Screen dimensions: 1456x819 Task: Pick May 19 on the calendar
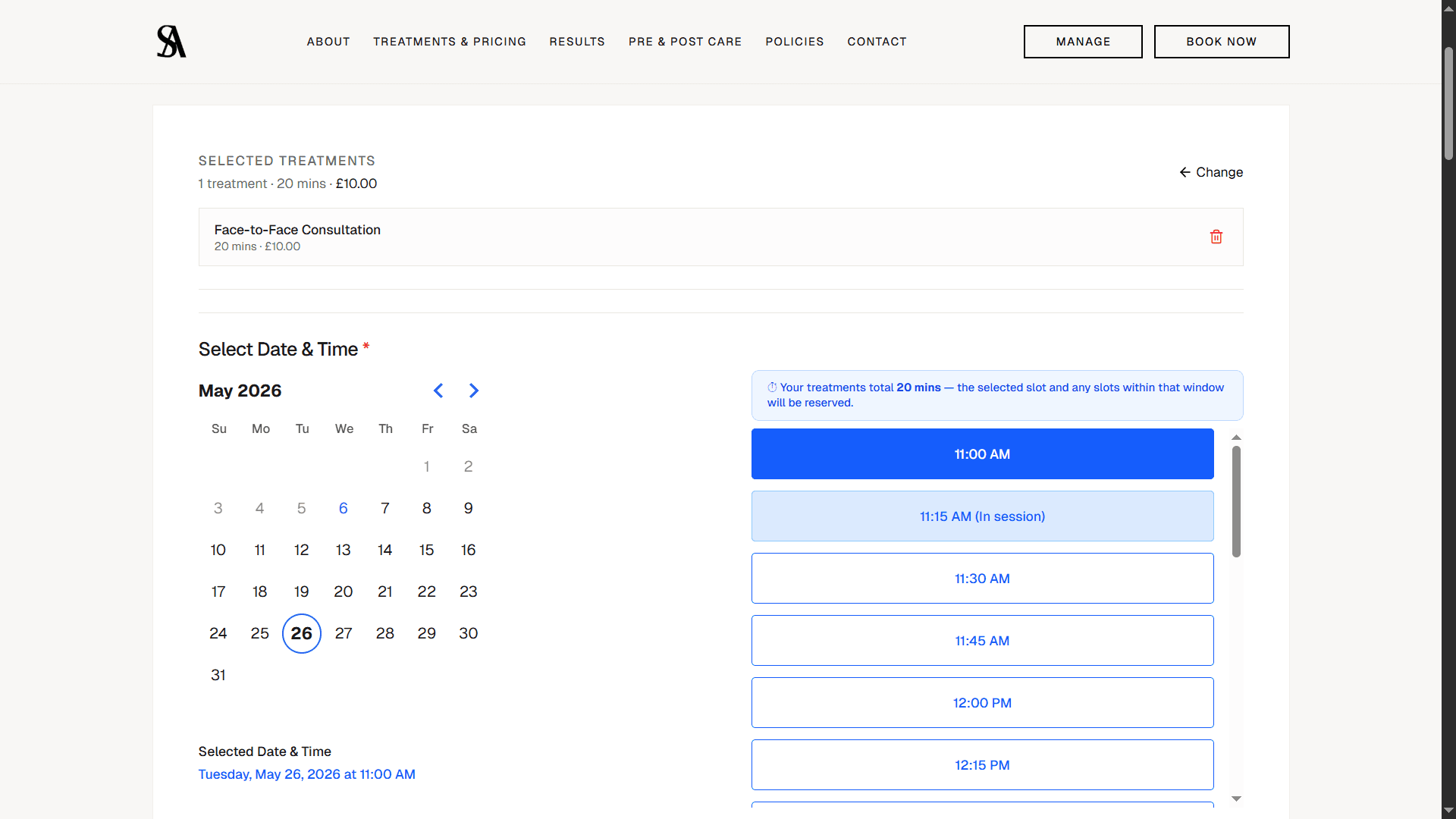tap(302, 591)
